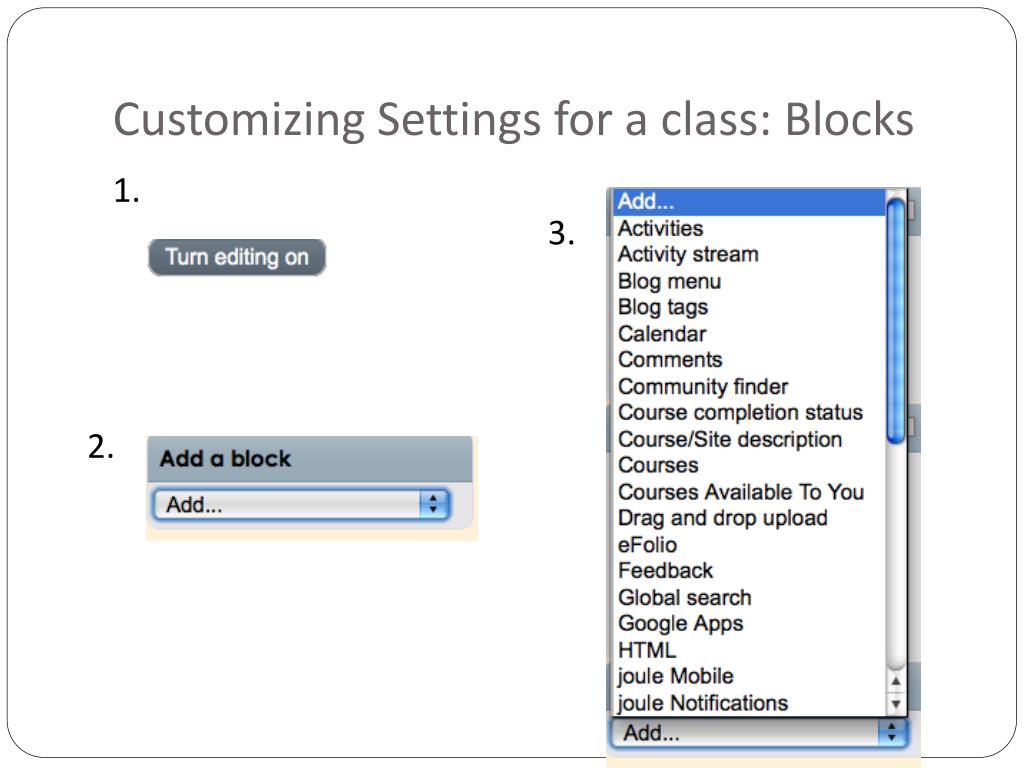Choose the HTML block option
Screen dimensions: 1024x768
coord(646,650)
